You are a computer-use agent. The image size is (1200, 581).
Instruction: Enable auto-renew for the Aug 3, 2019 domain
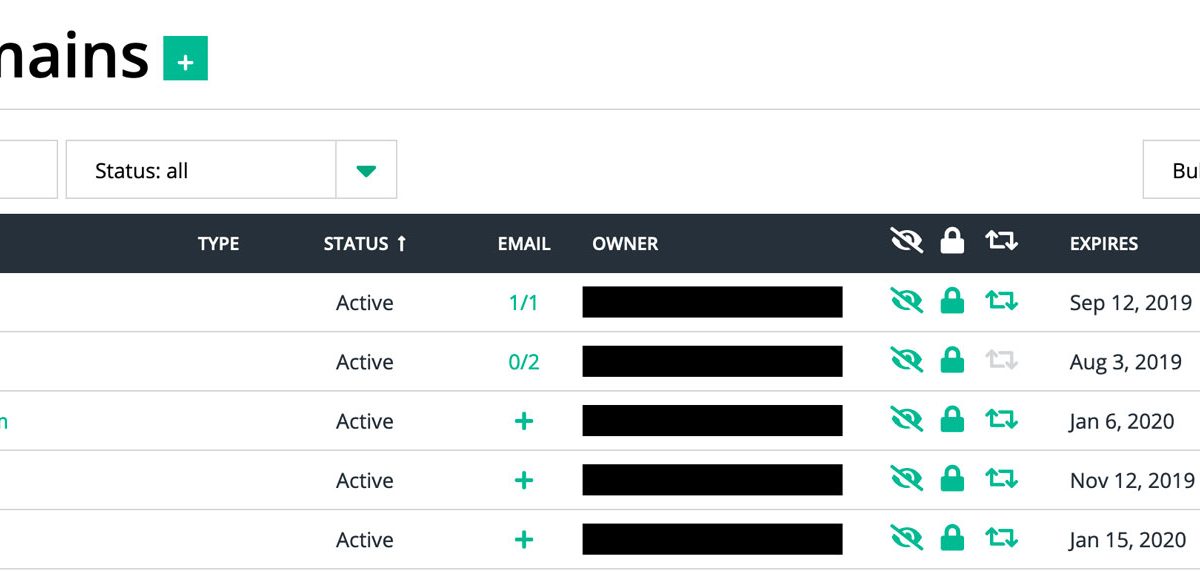1001,360
